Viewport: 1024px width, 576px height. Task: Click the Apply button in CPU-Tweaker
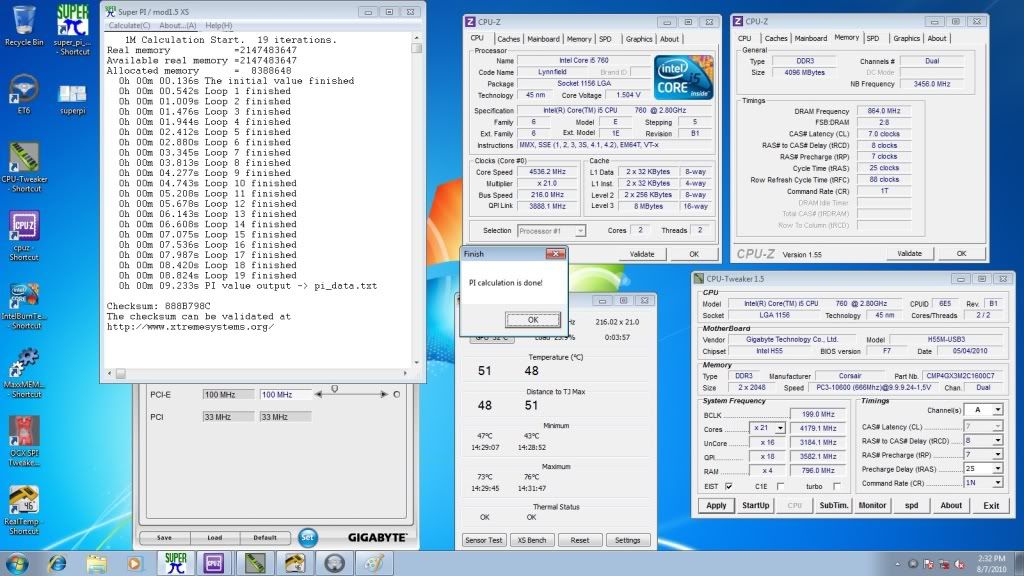716,505
